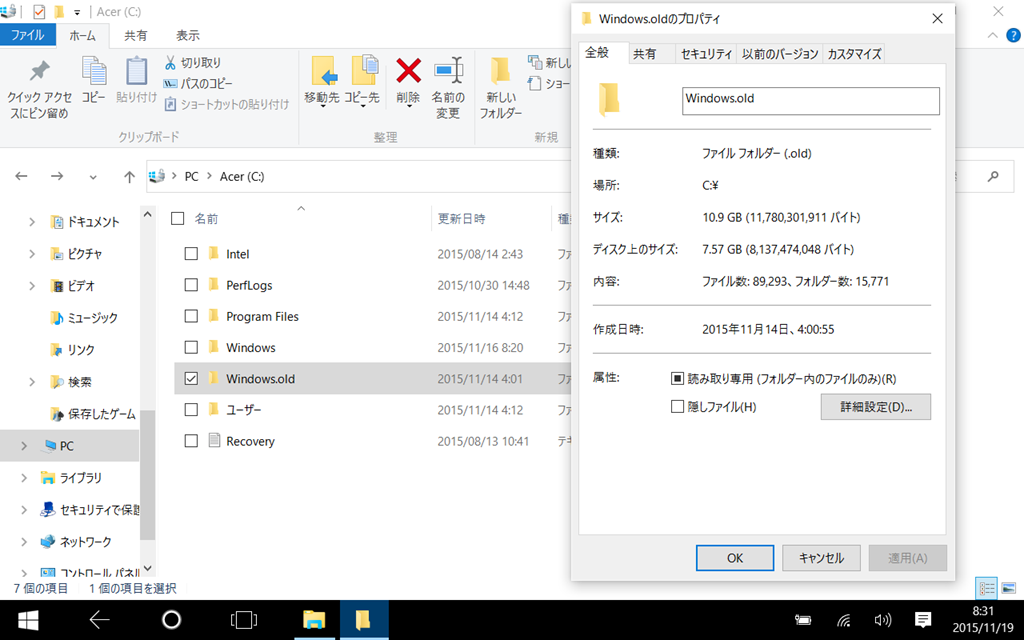Enable the hidden file (隠しファイル) checkbox
Screen dimensions: 1024x640
pyautogui.click(x=677, y=407)
